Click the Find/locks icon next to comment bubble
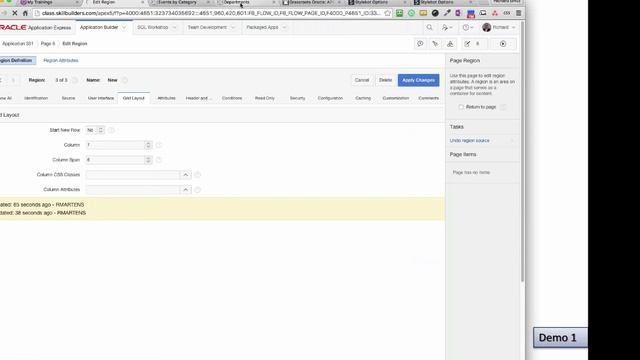Viewport: 640px width, 360px height. click(435, 44)
